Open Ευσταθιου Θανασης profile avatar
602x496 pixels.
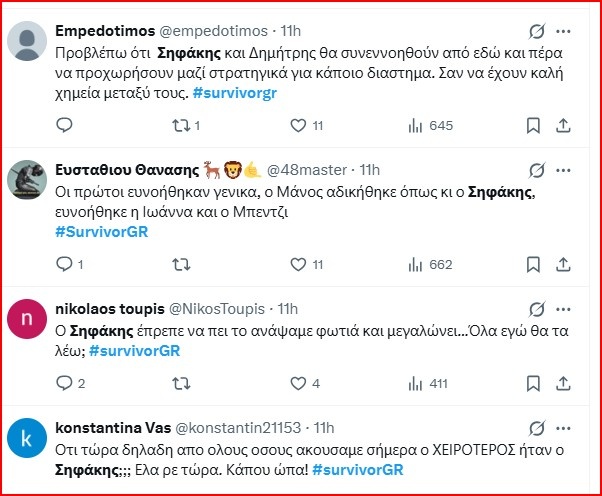(26, 180)
